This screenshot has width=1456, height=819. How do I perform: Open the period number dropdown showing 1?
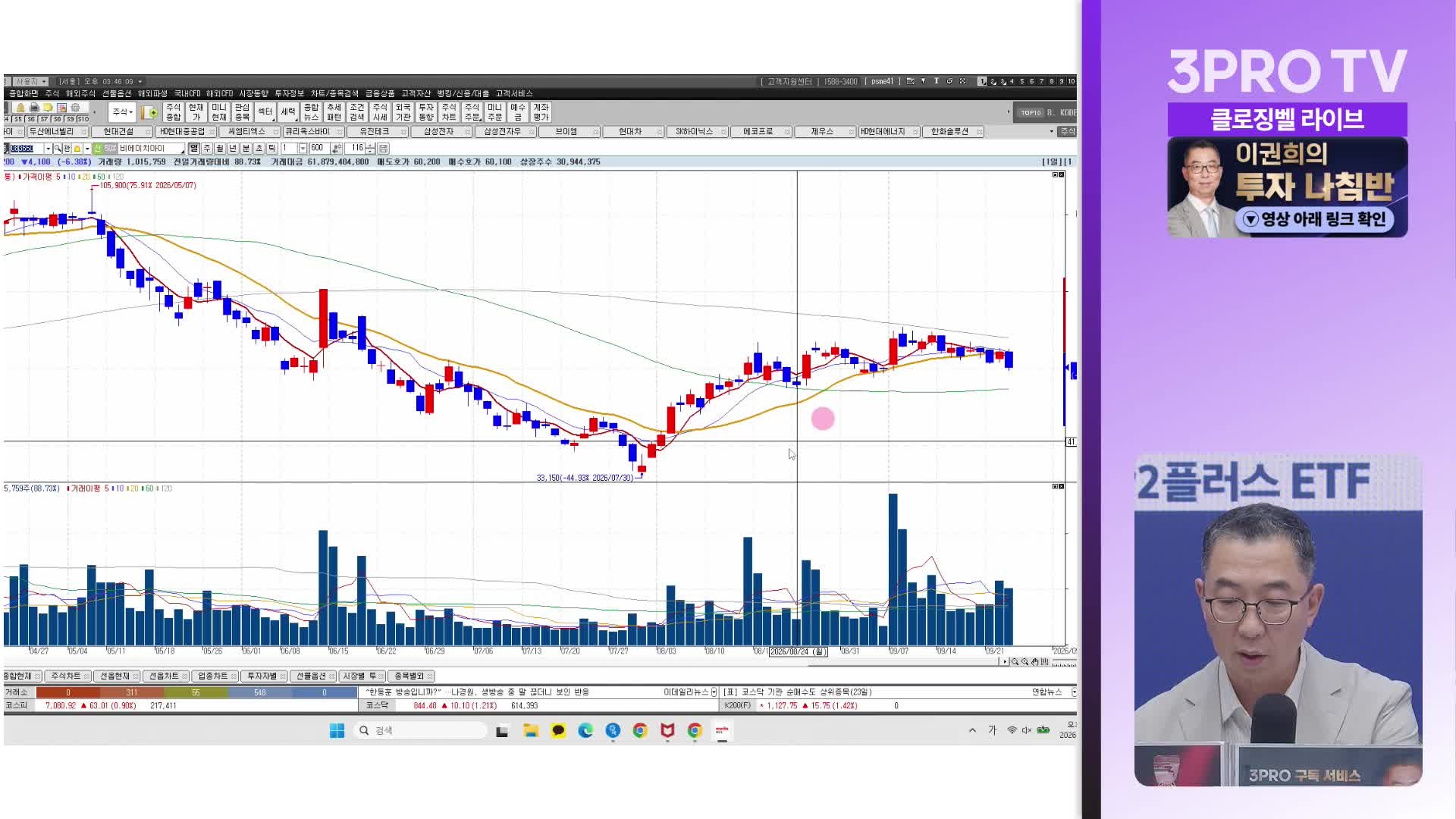coord(303,149)
